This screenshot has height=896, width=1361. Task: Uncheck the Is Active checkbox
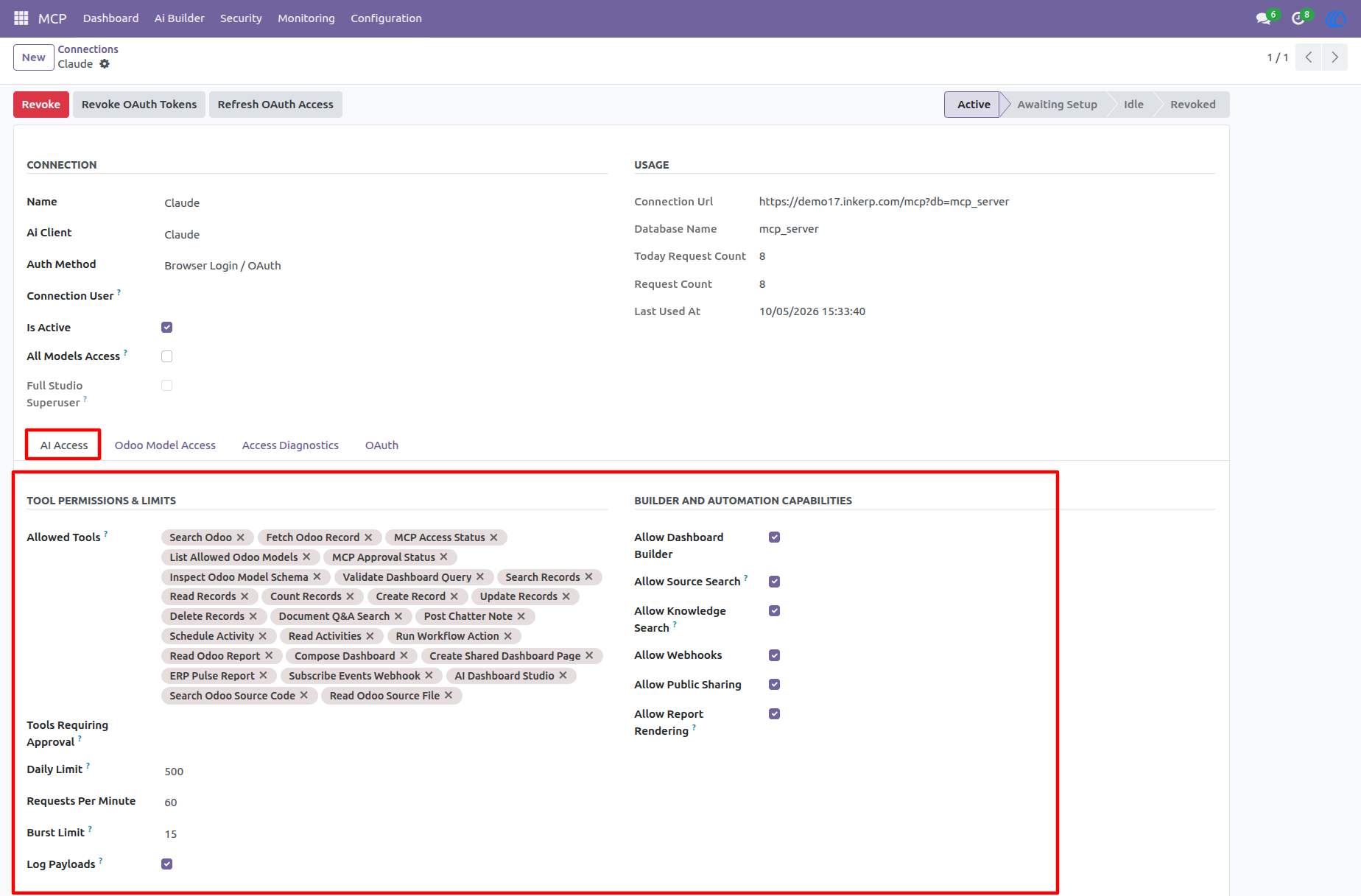[x=167, y=328]
